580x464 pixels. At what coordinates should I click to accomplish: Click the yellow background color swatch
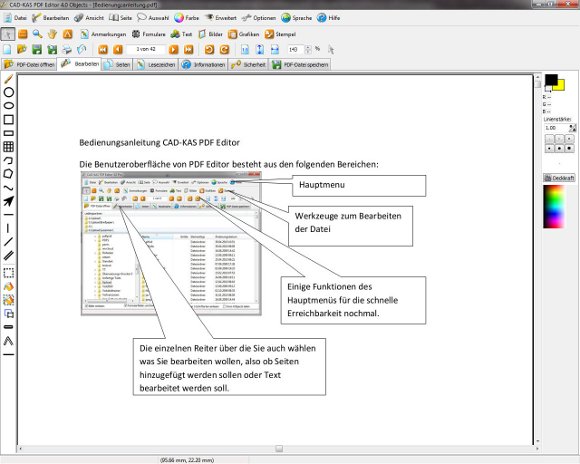[560, 86]
